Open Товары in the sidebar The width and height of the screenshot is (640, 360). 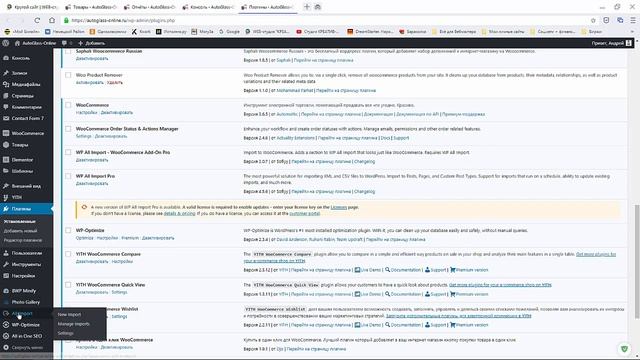tap(20, 144)
